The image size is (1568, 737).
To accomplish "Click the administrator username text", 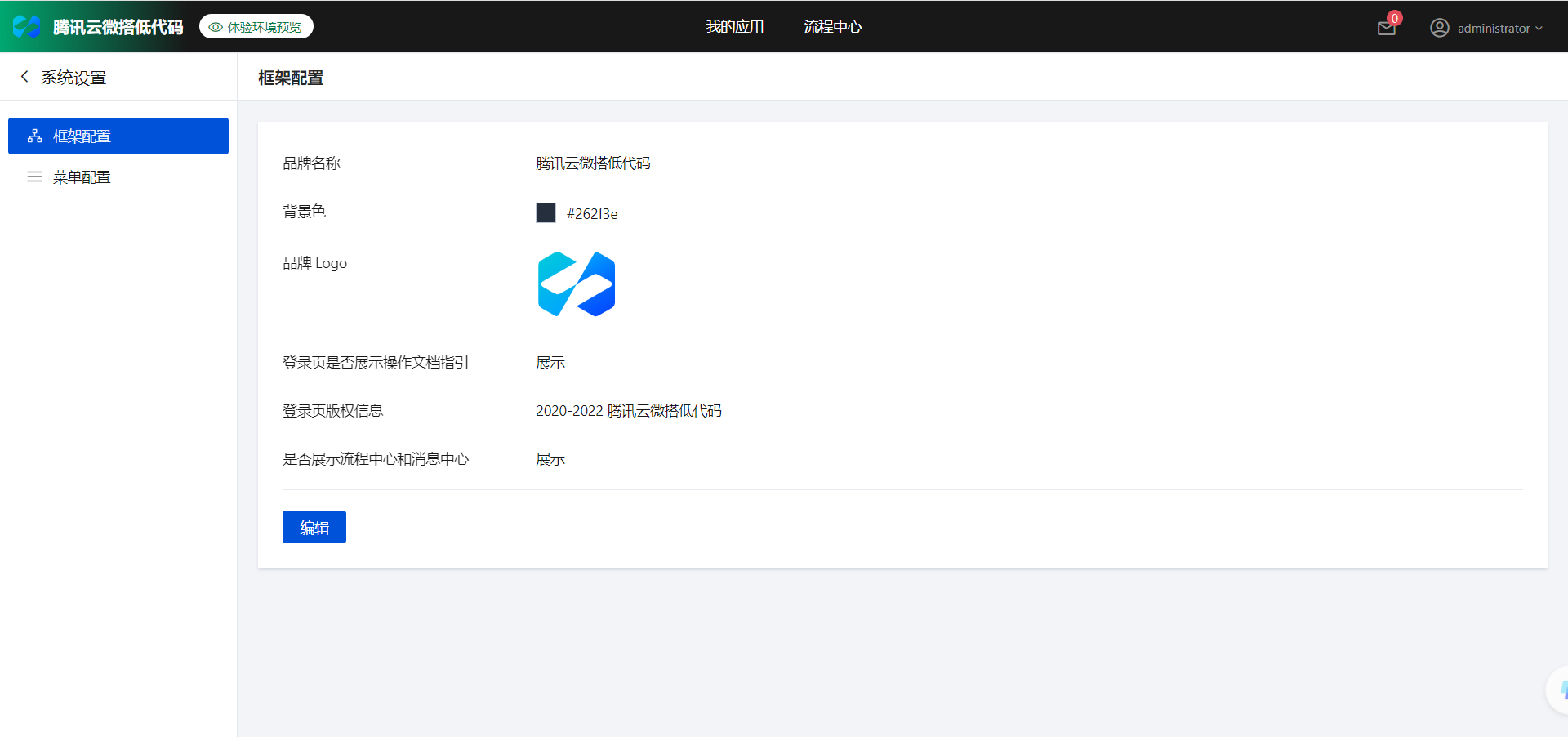I will point(1494,29).
